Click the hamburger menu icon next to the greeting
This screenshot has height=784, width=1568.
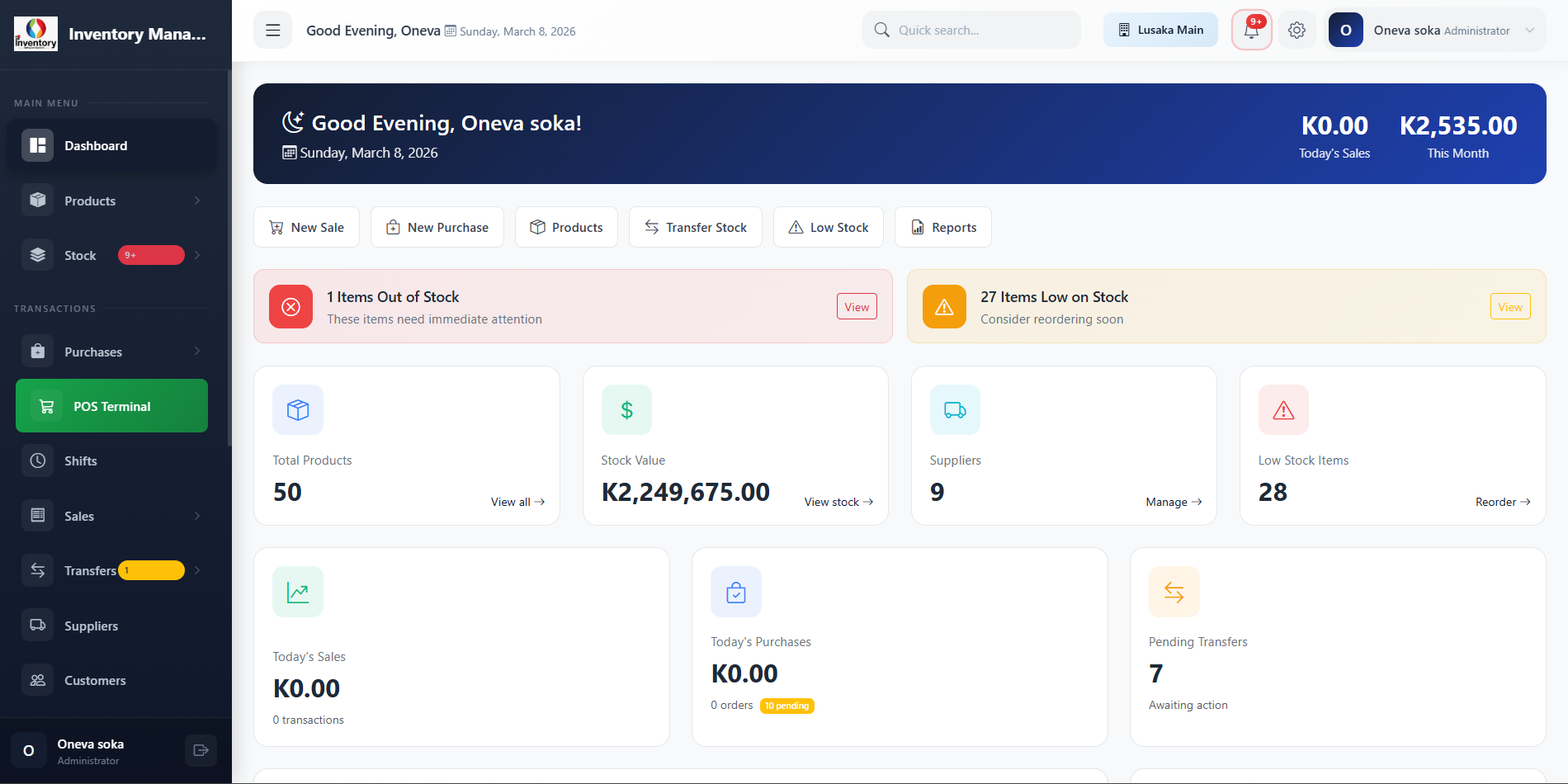[x=272, y=30]
